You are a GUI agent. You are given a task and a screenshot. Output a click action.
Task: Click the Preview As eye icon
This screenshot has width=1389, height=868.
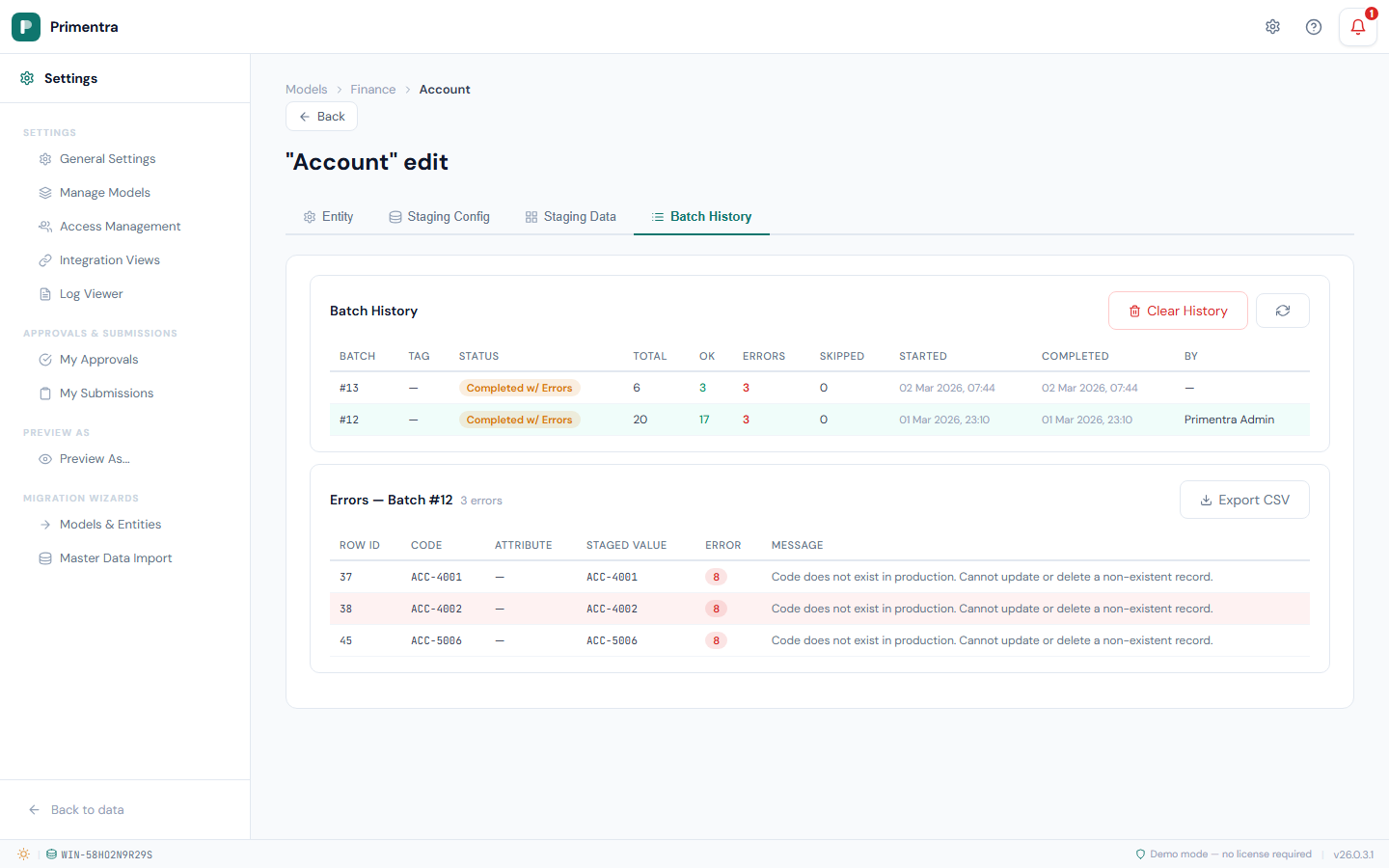pos(45,459)
